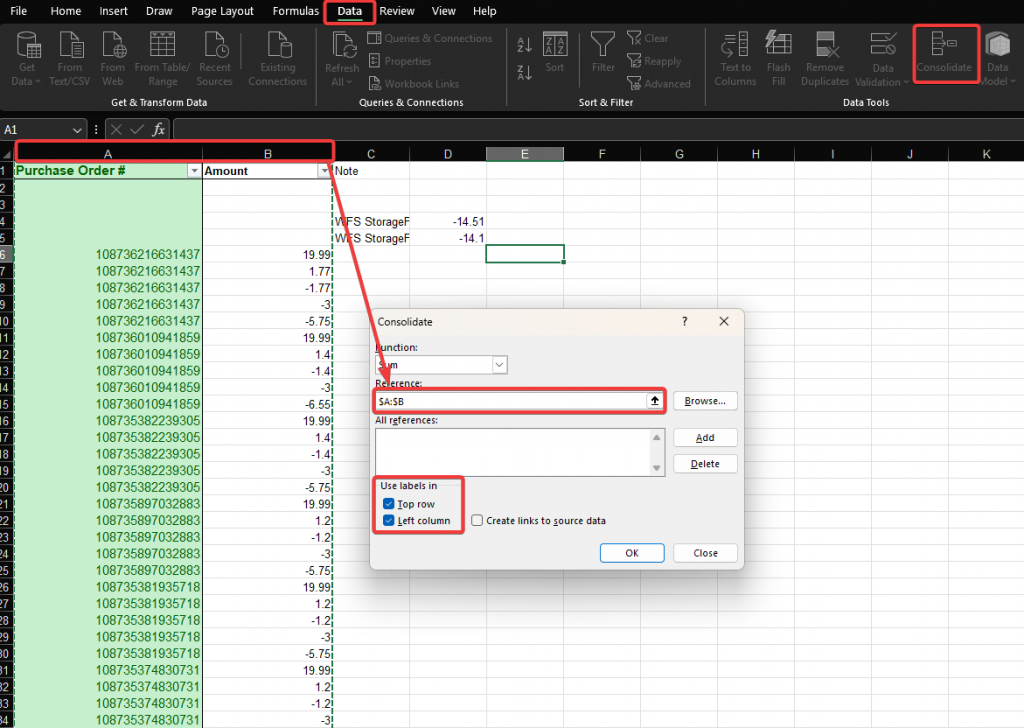Open the Amount column filter dropdown

(323, 172)
